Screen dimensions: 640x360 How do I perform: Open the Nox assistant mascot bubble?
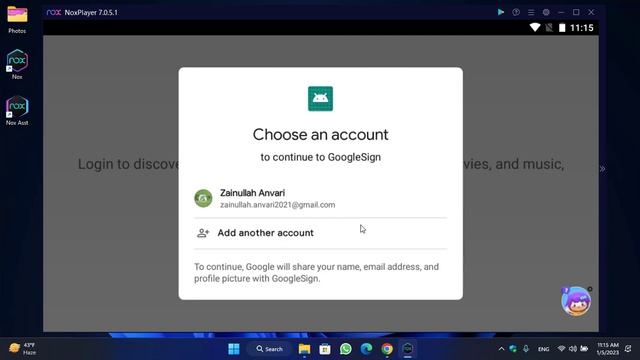tap(576, 301)
